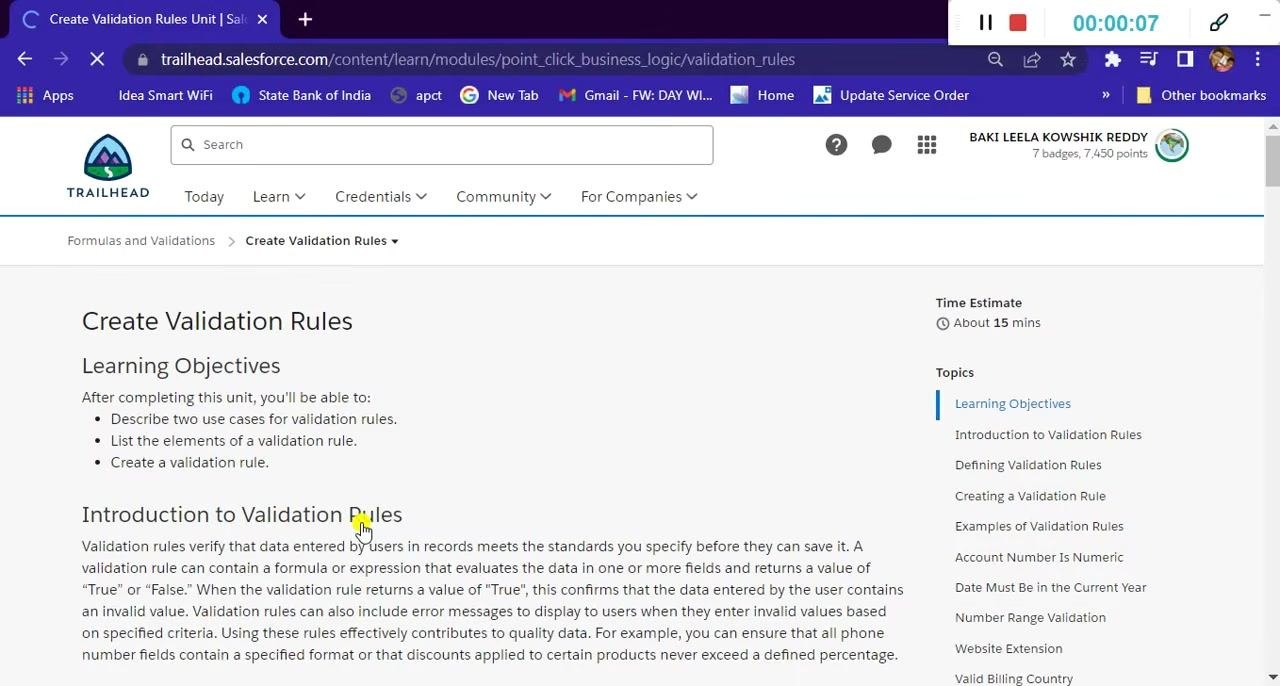Open Update Service Order bookmark

[x=891, y=95]
